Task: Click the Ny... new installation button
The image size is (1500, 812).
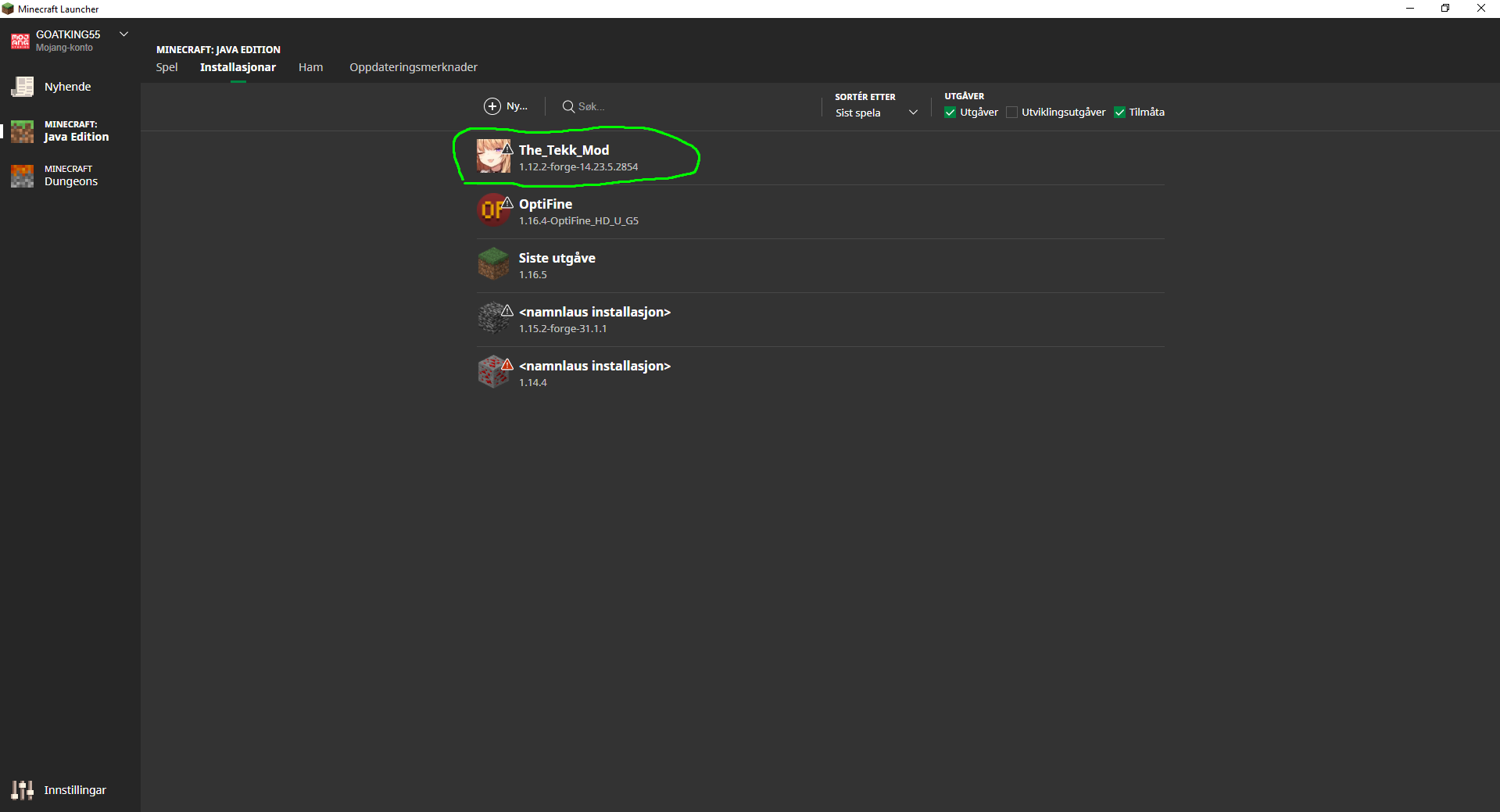Action: point(506,106)
